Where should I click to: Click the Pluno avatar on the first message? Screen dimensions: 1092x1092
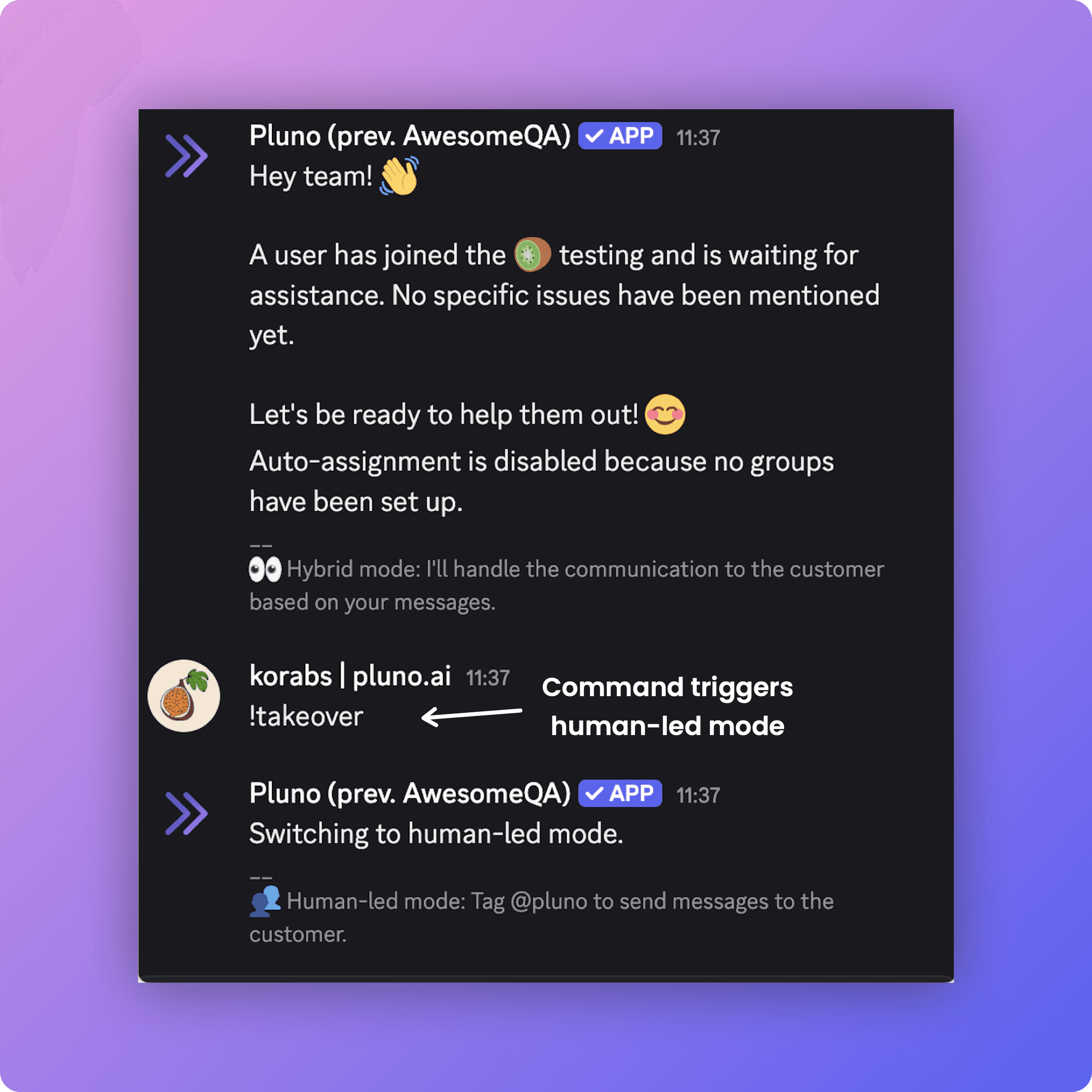point(186,155)
